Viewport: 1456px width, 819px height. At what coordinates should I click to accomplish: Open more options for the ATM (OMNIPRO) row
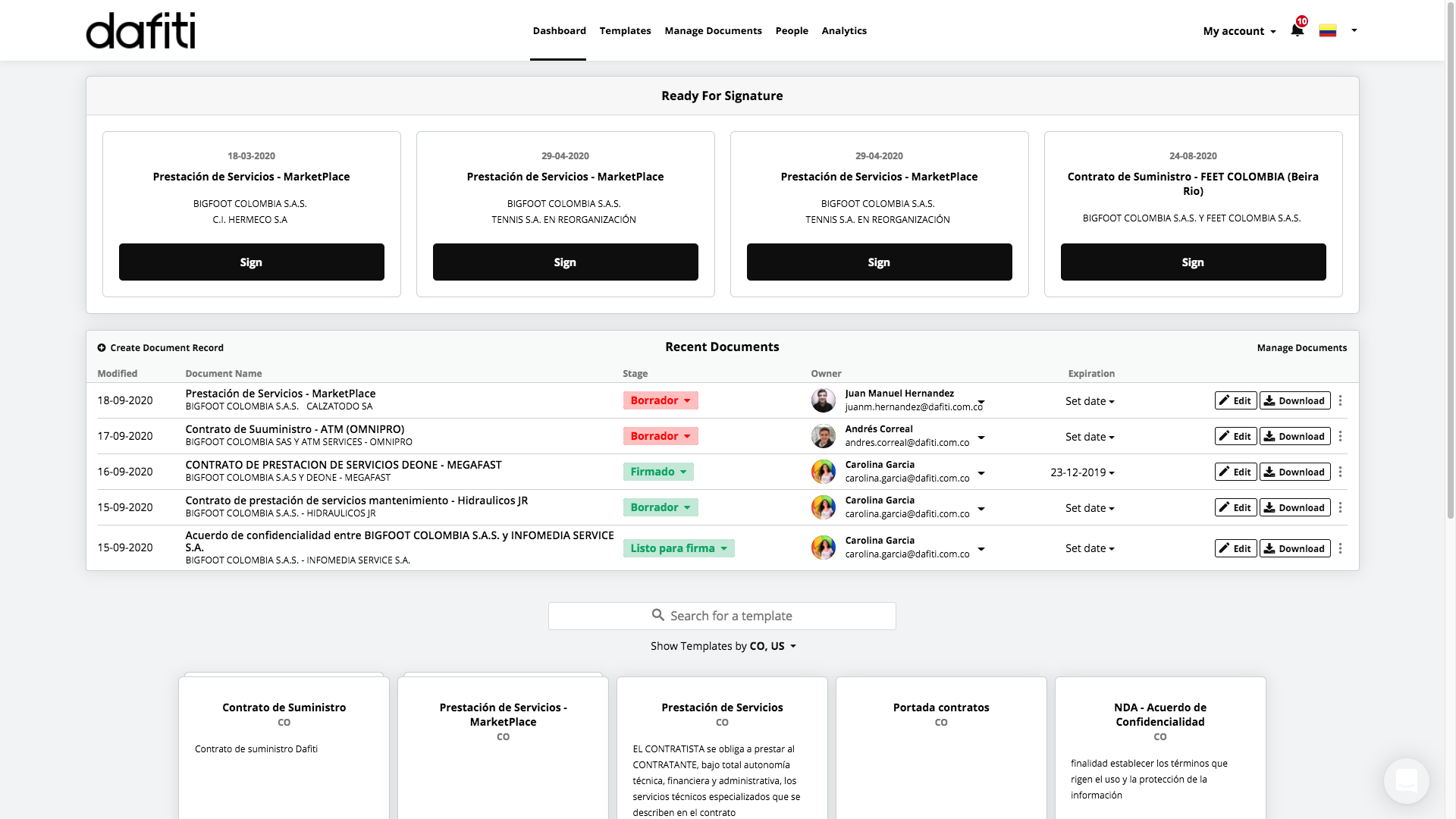click(x=1340, y=436)
